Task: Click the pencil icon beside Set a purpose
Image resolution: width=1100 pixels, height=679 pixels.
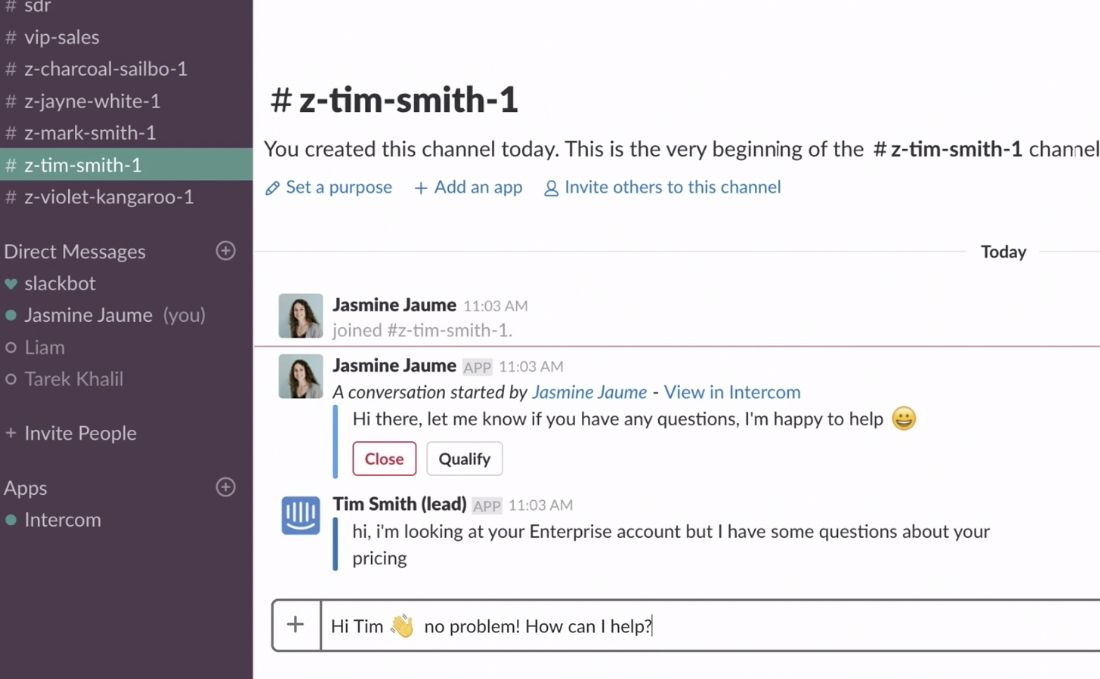Action: pyautogui.click(x=272, y=189)
